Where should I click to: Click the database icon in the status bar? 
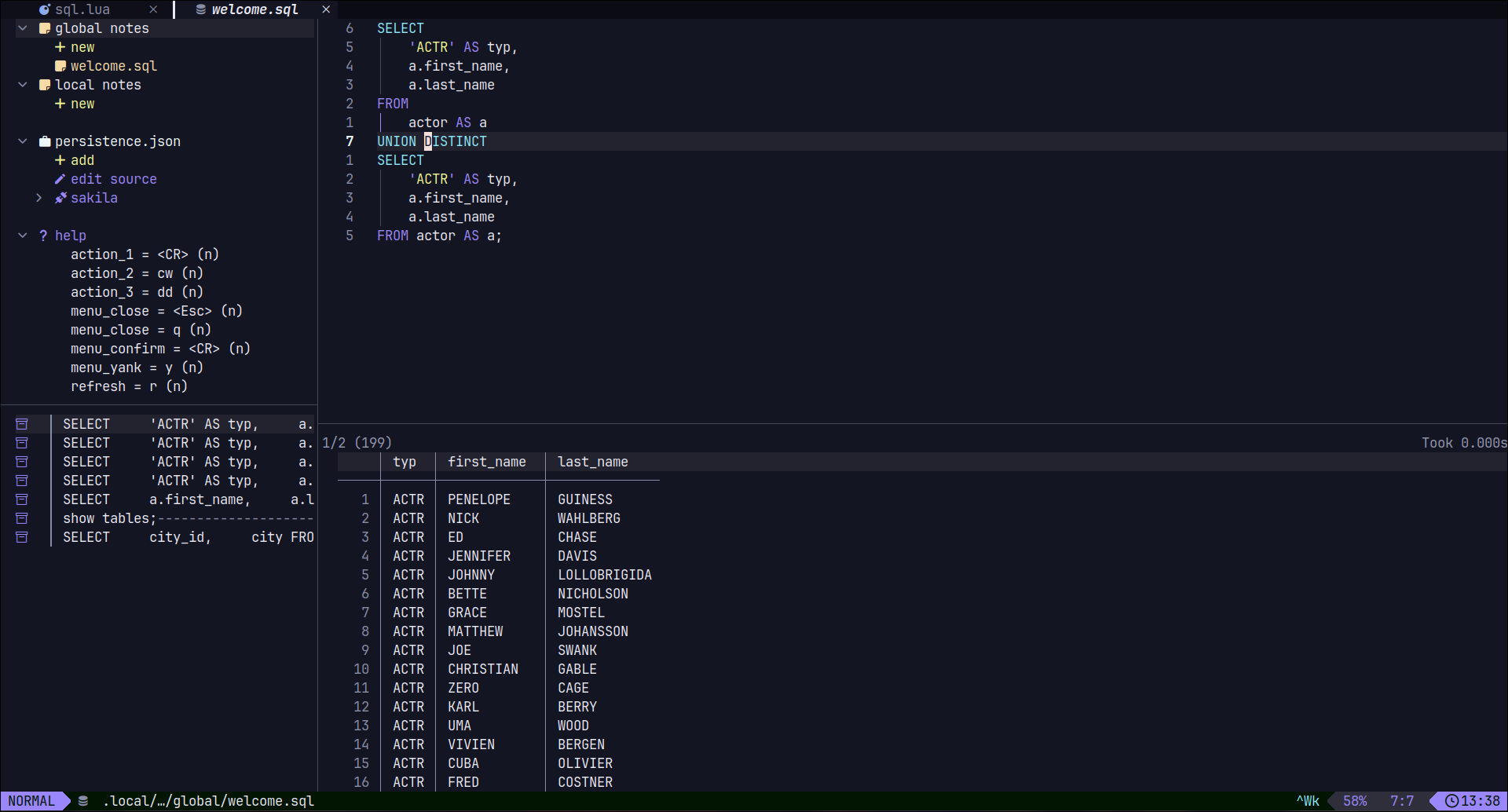pyautogui.click(x=83, y=801)
